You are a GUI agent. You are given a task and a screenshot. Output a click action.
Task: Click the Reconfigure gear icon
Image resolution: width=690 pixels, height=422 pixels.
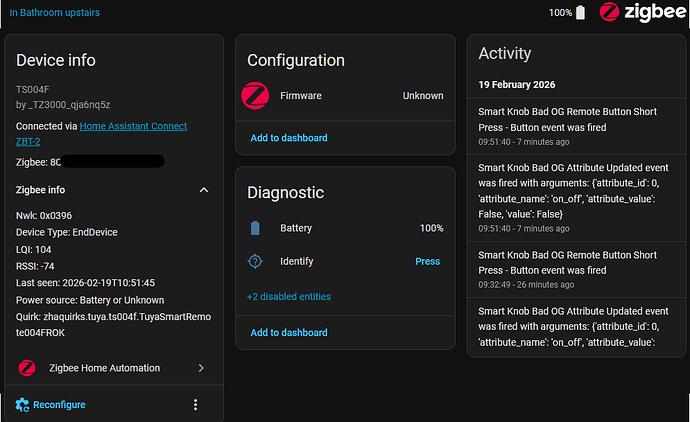click(x=22, y=404)
